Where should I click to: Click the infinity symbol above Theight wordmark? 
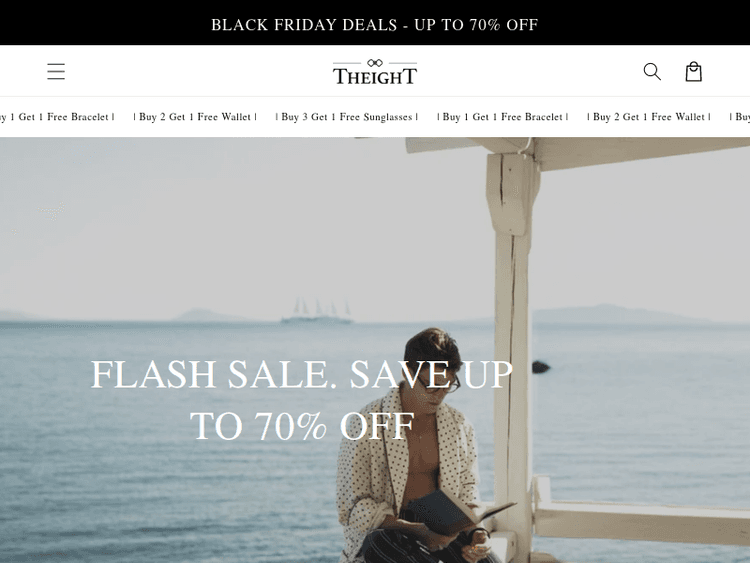(375, 63)
